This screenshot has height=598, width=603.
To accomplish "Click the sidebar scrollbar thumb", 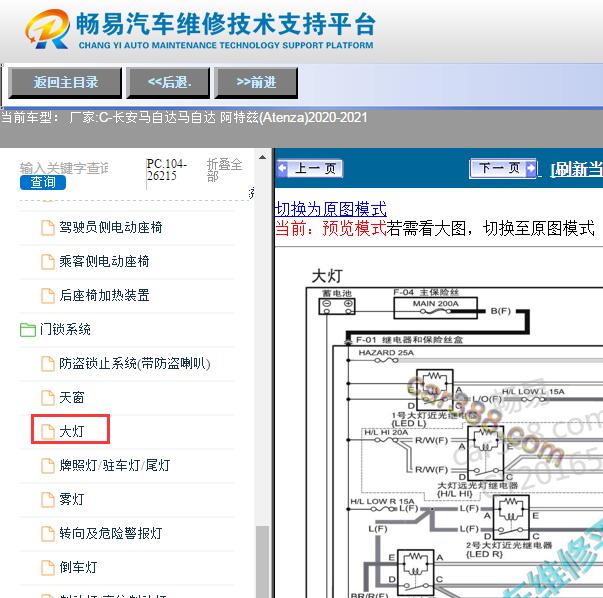I will click(x=263, y=561).
